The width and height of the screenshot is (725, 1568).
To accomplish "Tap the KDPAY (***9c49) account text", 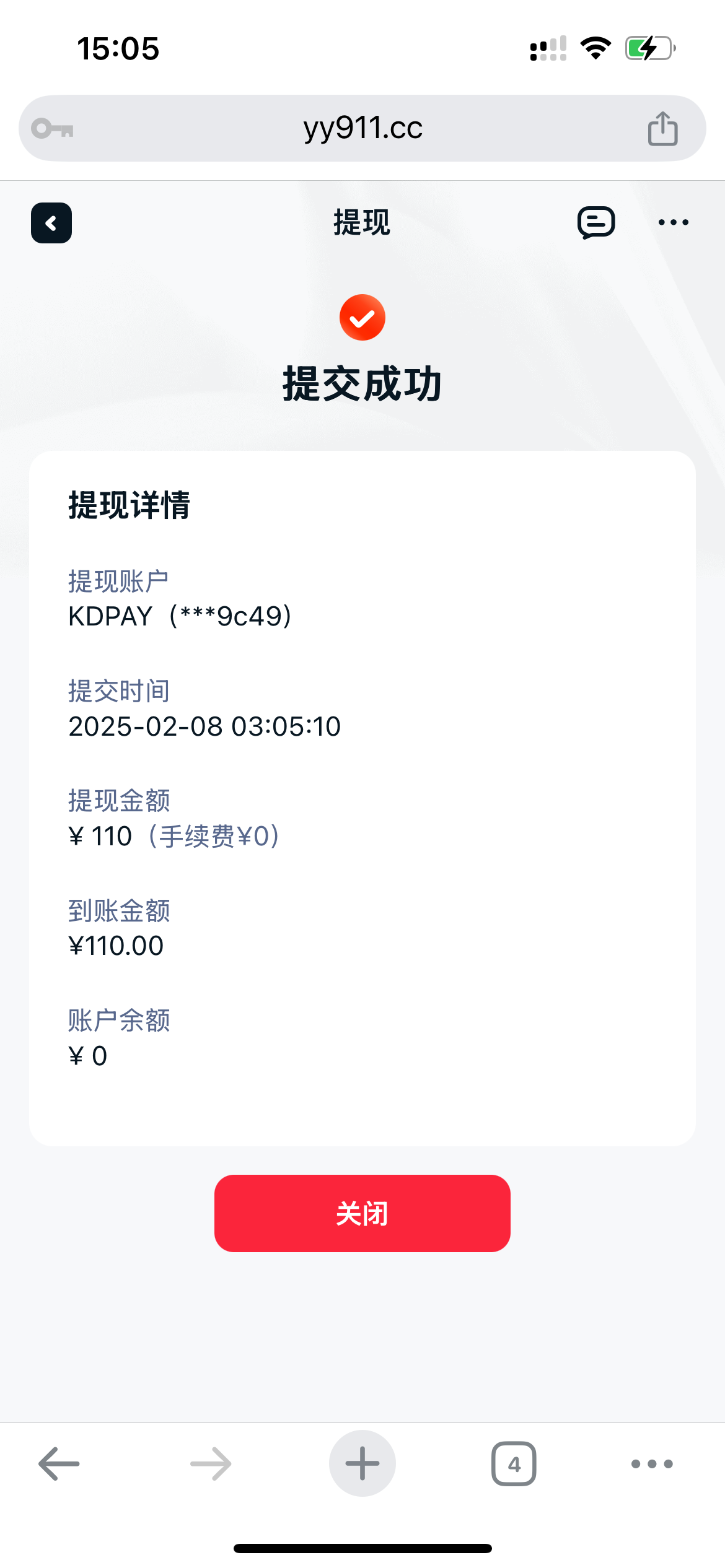I will (180, 616).
